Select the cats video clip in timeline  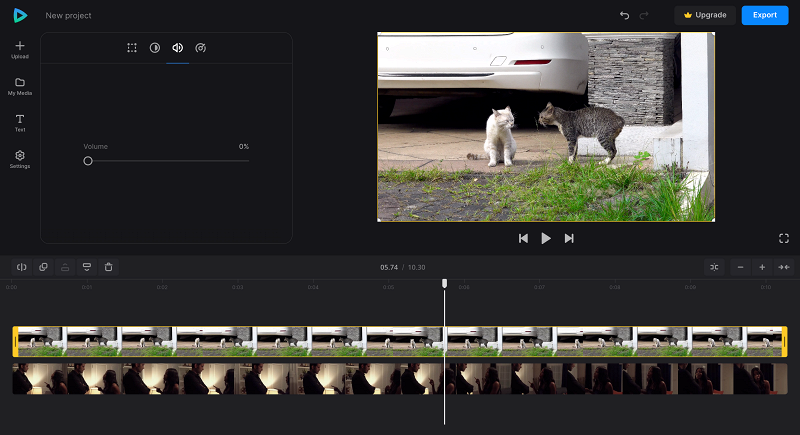pyautogui.click(x=400, y=342)
